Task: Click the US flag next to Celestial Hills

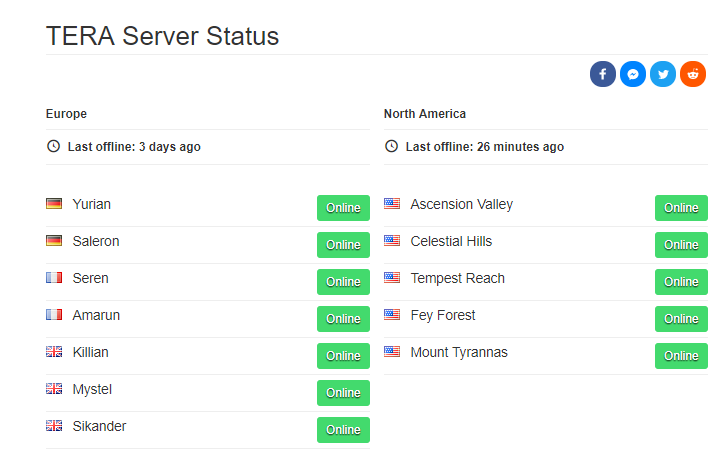Action: click(392, 240)
